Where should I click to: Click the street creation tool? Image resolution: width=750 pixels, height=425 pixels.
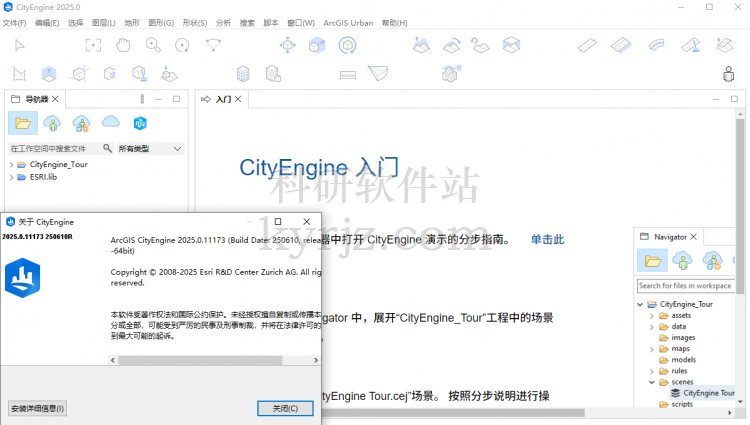(x=587, y=45)
